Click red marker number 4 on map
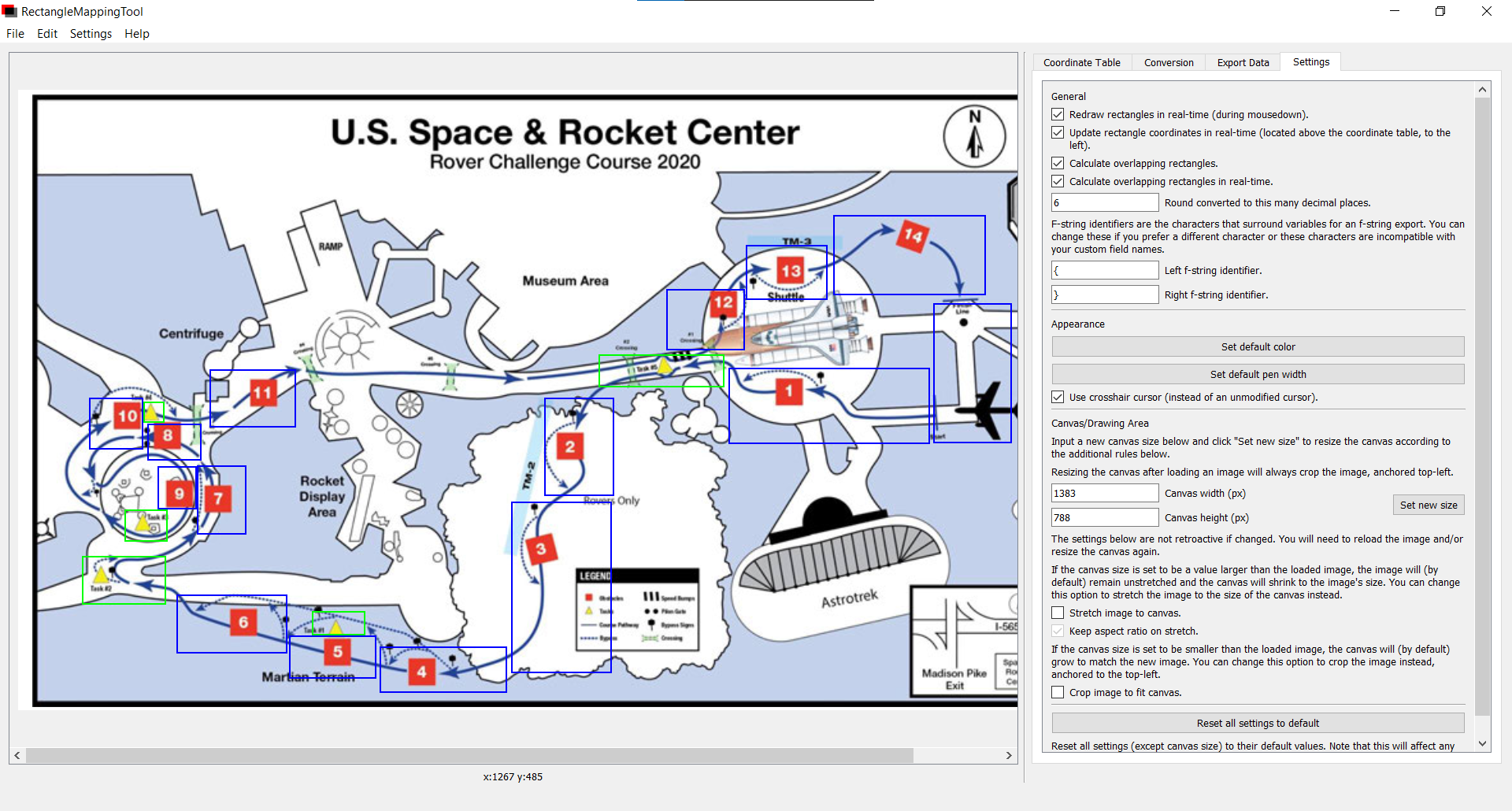This screenshot has width=1512, height=811. [x=421, y=672]
